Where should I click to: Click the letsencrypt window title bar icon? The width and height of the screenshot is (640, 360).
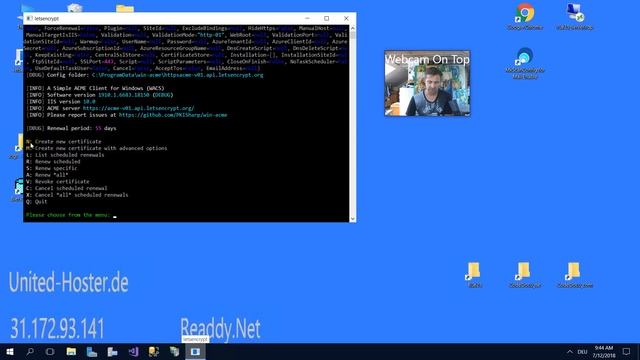coord(29,18)
